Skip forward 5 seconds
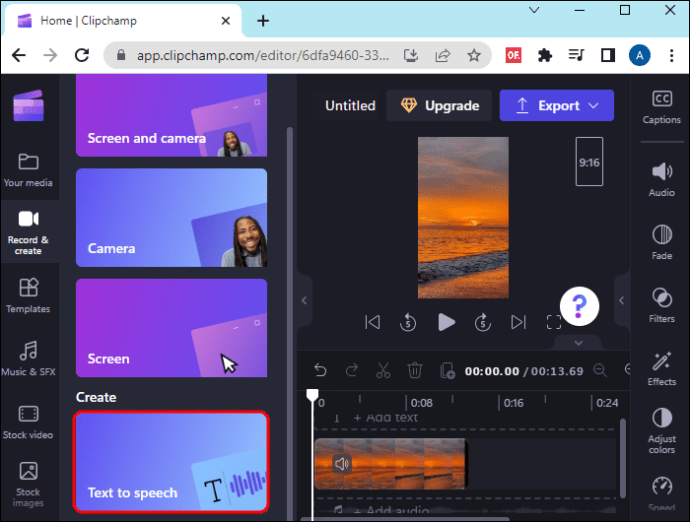Viewport: 690px width, 522px height. (483, 322)
